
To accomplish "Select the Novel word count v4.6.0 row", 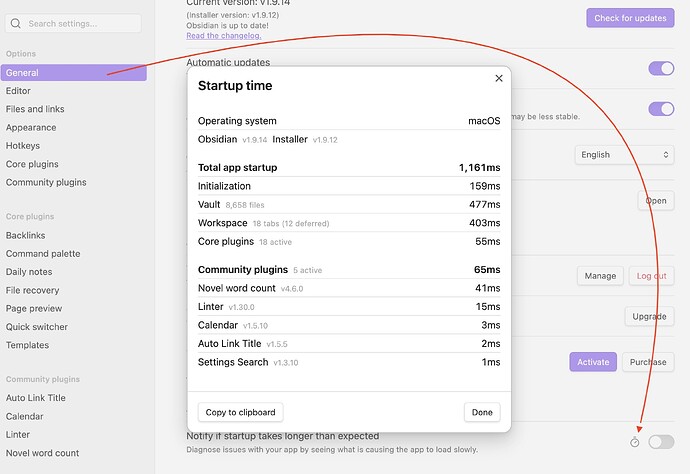I will (x=349, y=288).
